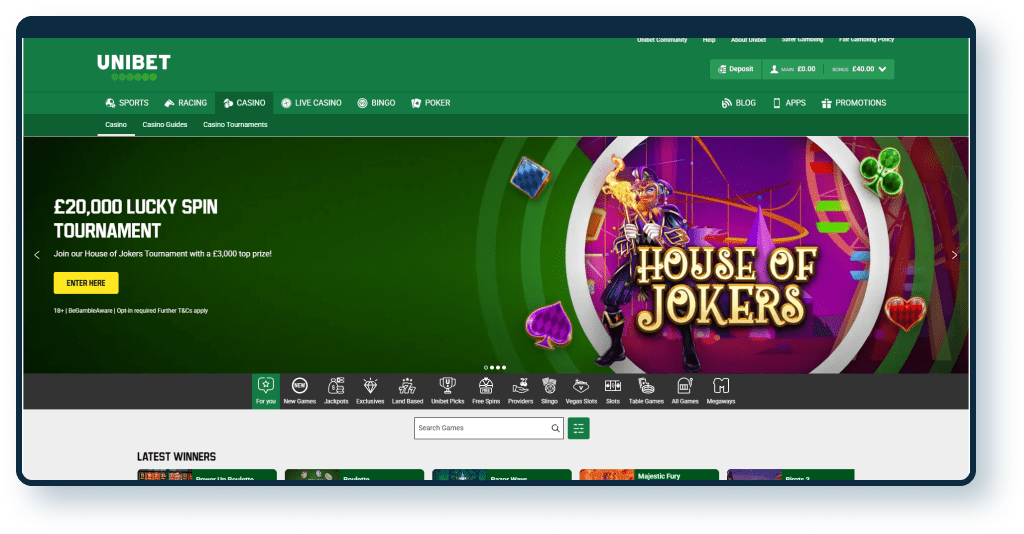
Task: Select the Casino main navigation item
Action: [244, 103]
